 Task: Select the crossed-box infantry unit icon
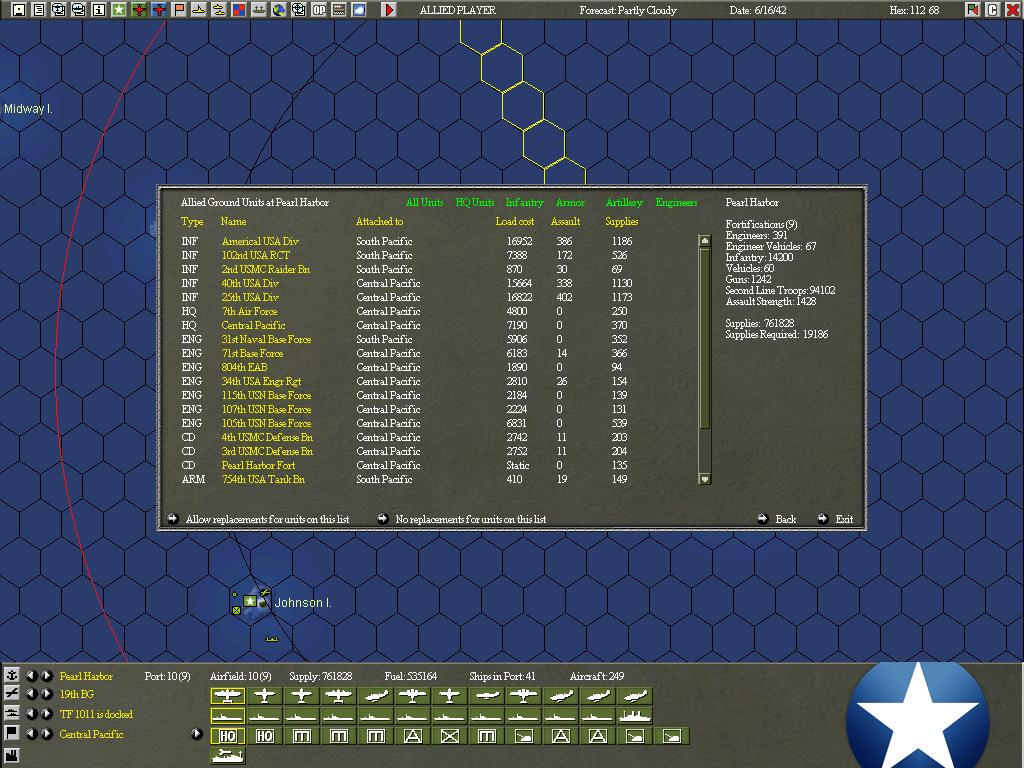(449, 736)
